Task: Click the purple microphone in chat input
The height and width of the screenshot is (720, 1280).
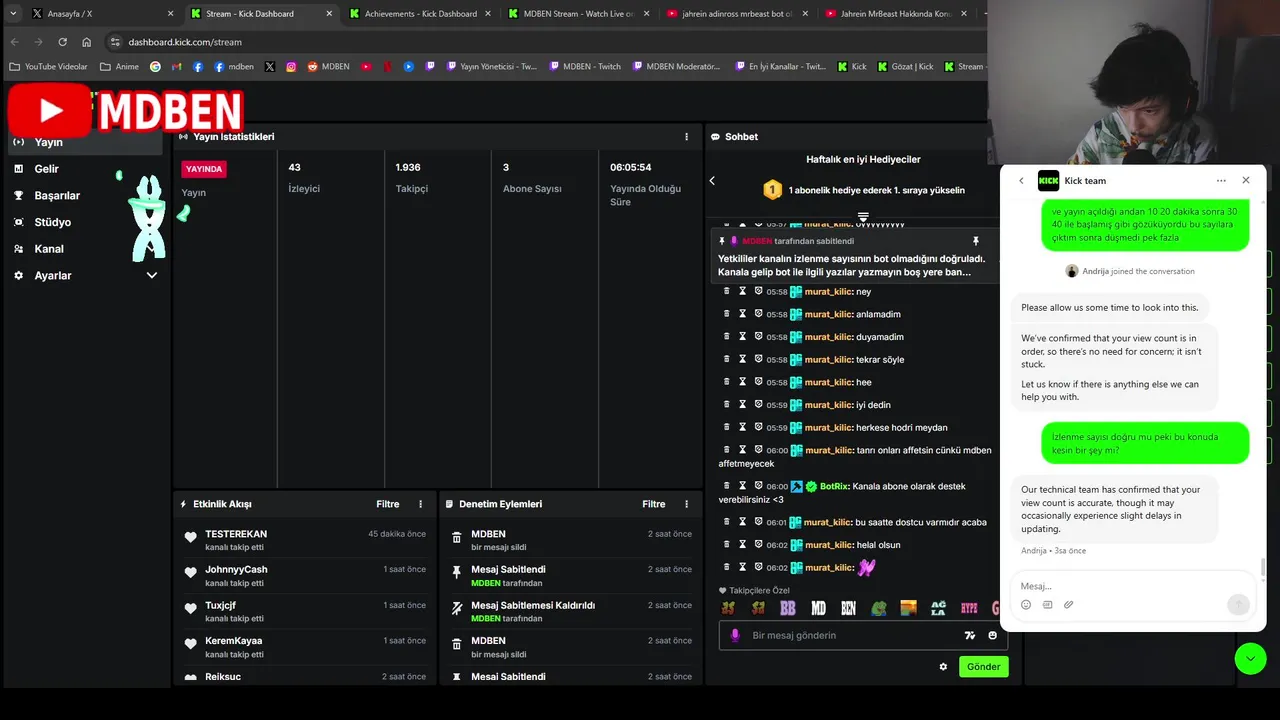Action: coord(735,635)
